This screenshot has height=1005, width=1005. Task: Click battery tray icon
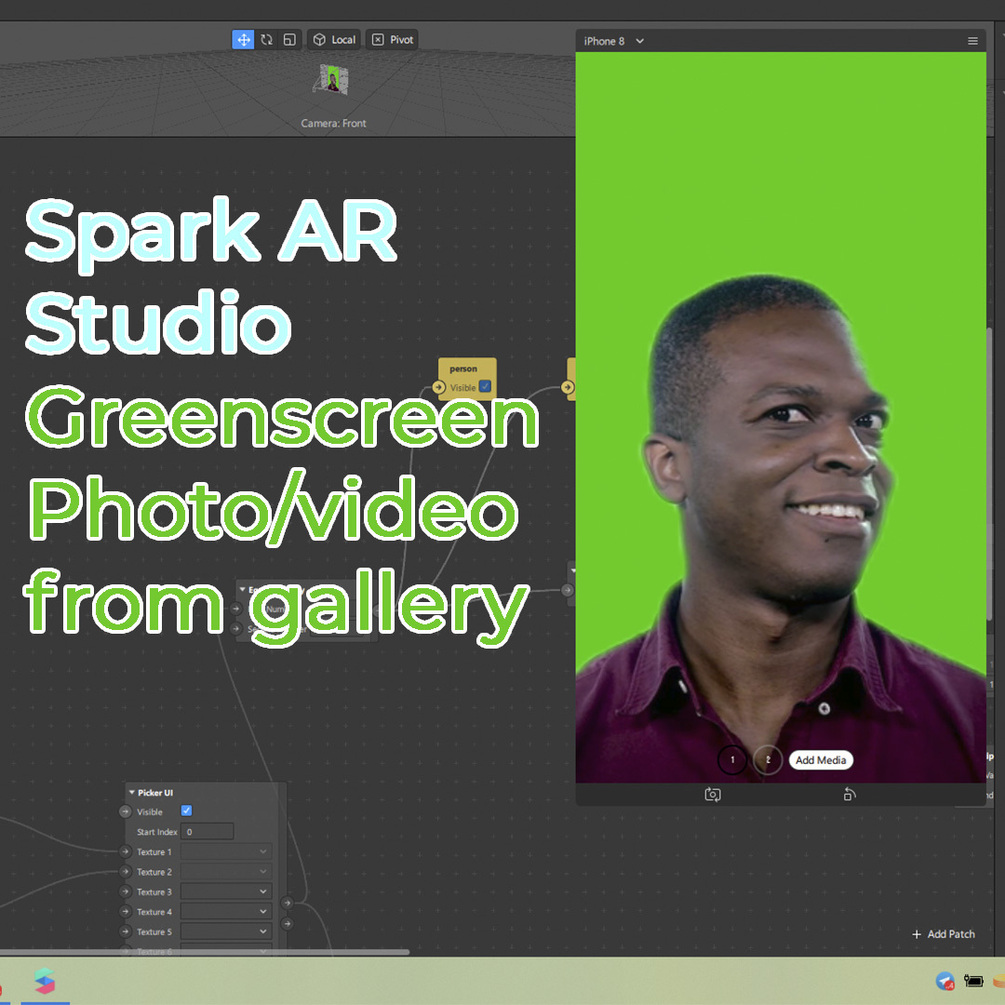974,981
